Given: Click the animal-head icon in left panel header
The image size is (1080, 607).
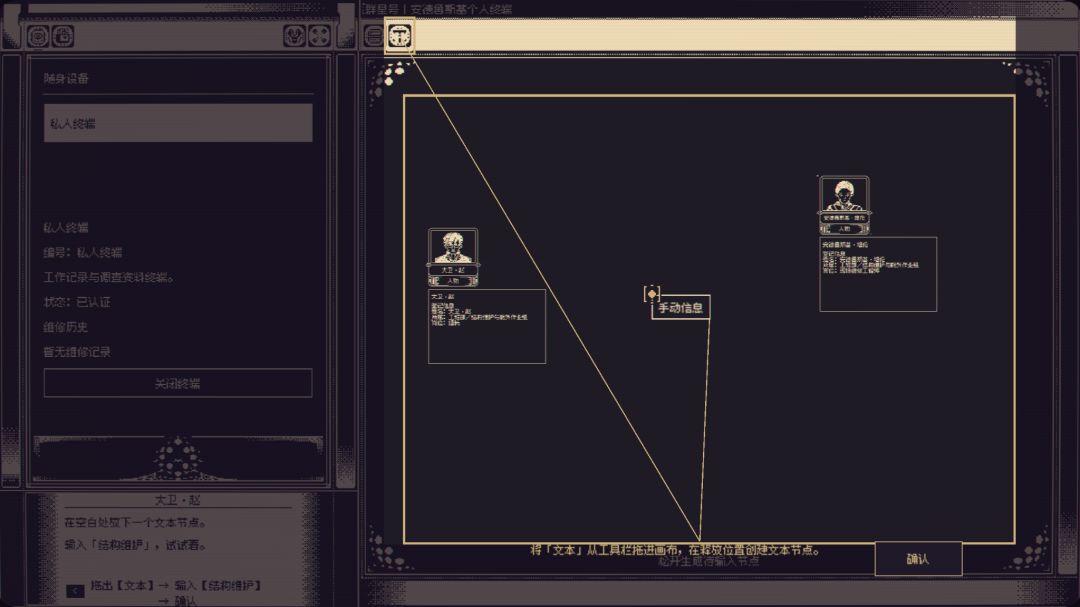Looking at the screenshot, I should pos(294,36).
